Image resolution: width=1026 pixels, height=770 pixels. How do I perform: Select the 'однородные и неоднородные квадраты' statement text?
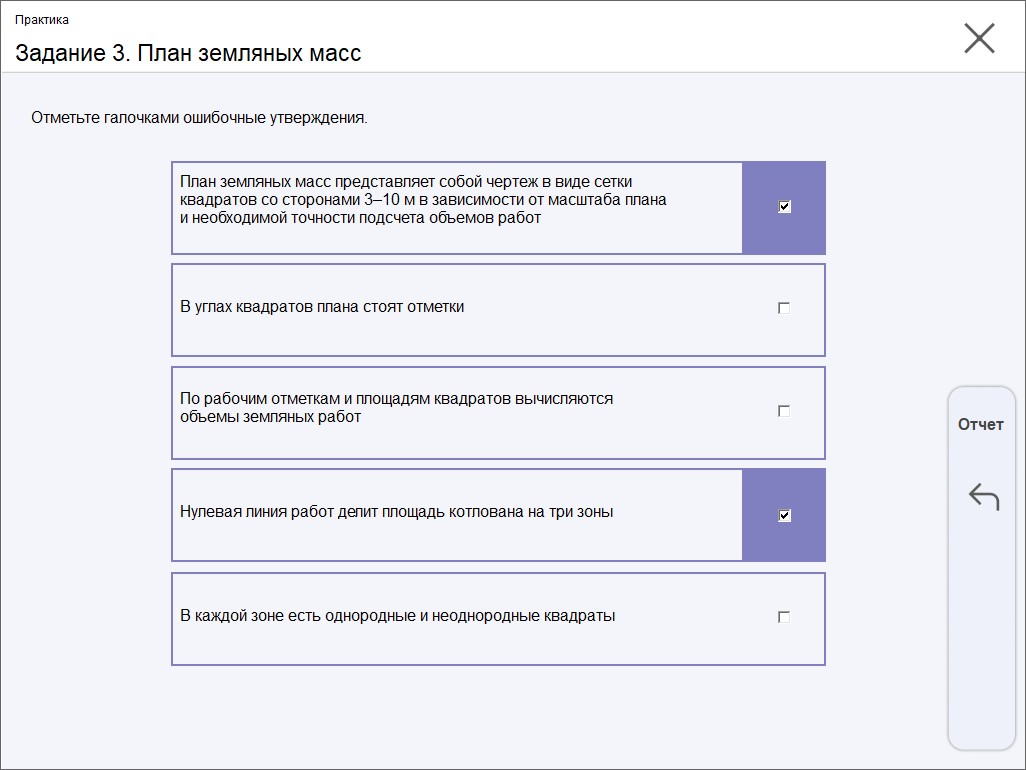397,616
